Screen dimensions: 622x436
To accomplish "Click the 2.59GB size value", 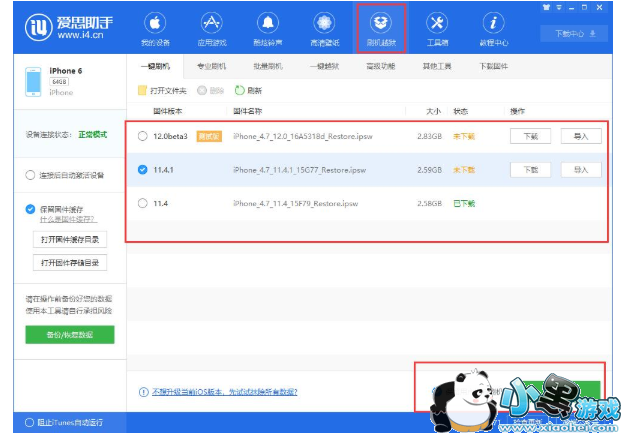I will click(429, 170).
